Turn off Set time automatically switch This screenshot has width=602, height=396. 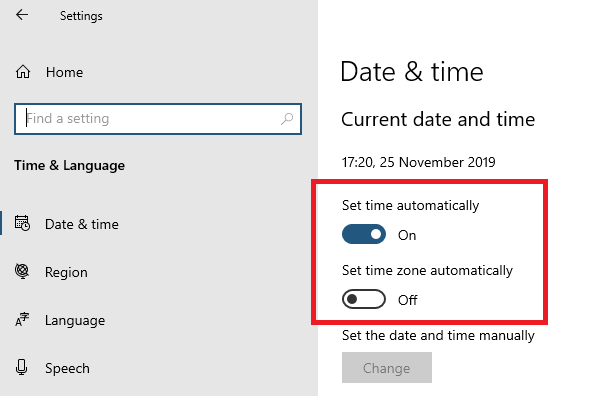[364, 234]
